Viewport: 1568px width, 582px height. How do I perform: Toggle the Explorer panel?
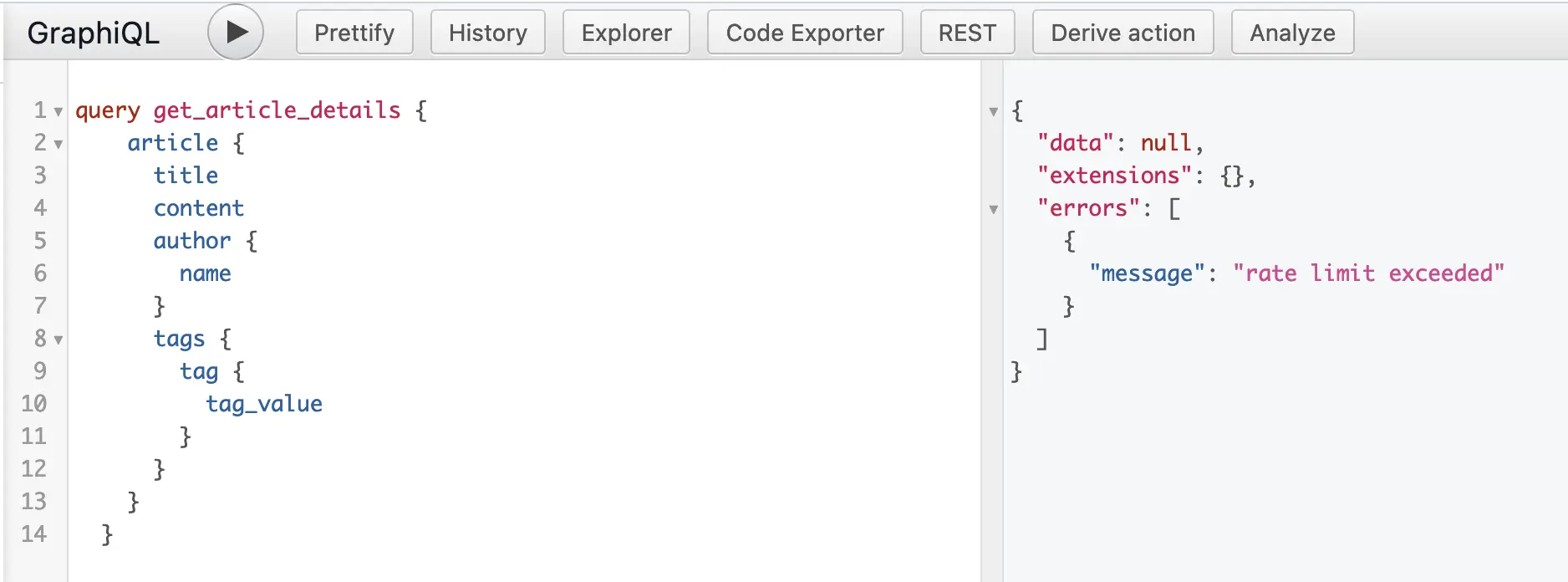627,33
